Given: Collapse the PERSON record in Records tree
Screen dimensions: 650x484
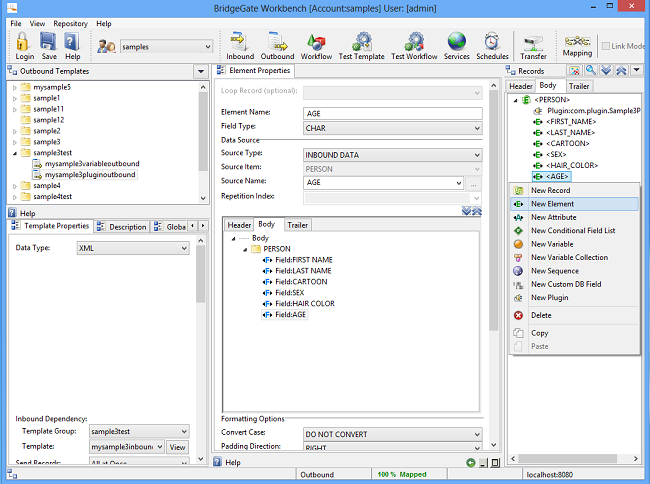Looking at the screenshot, I should (515, 100).
